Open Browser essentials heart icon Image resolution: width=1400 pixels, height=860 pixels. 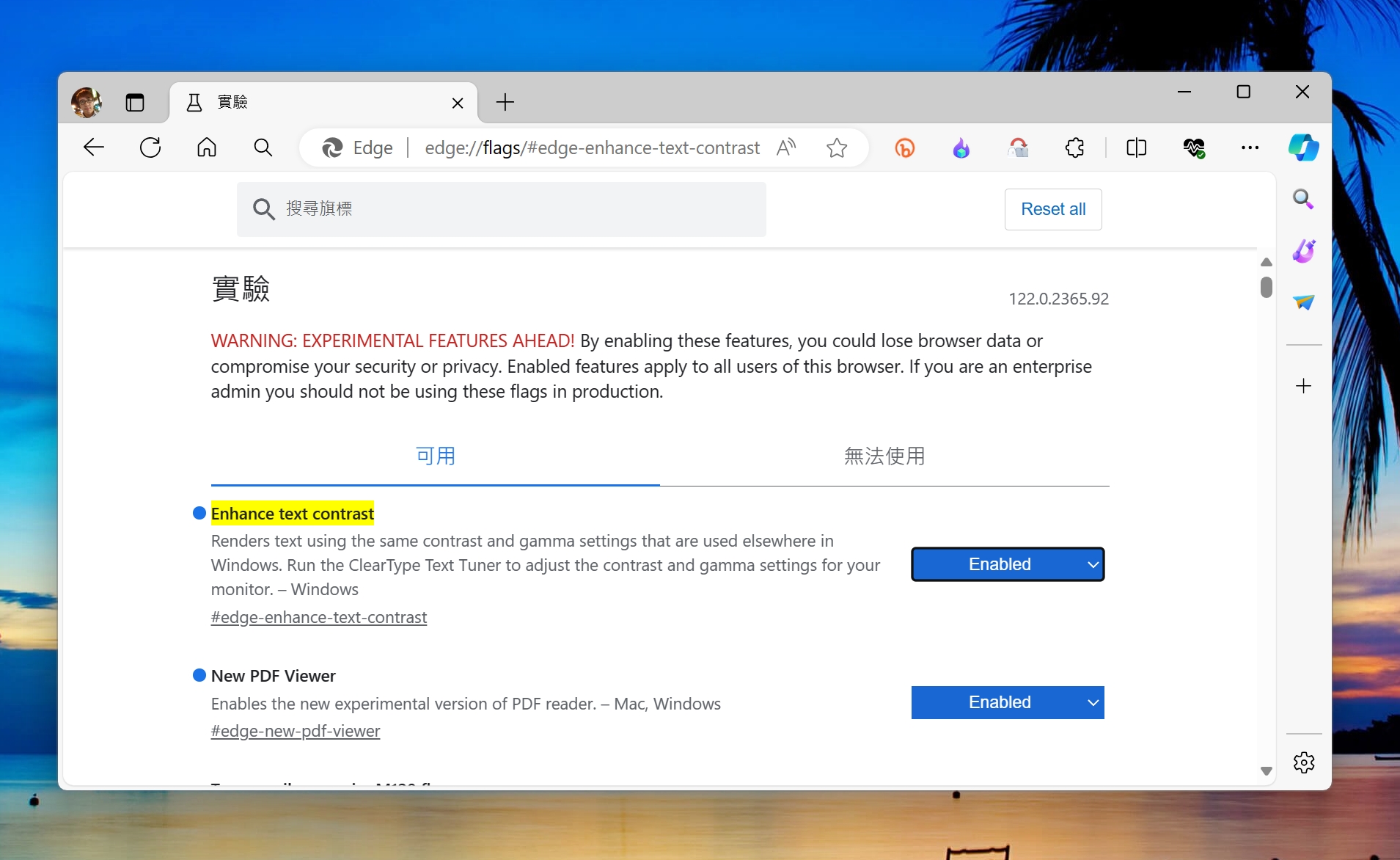[1194, 148]
